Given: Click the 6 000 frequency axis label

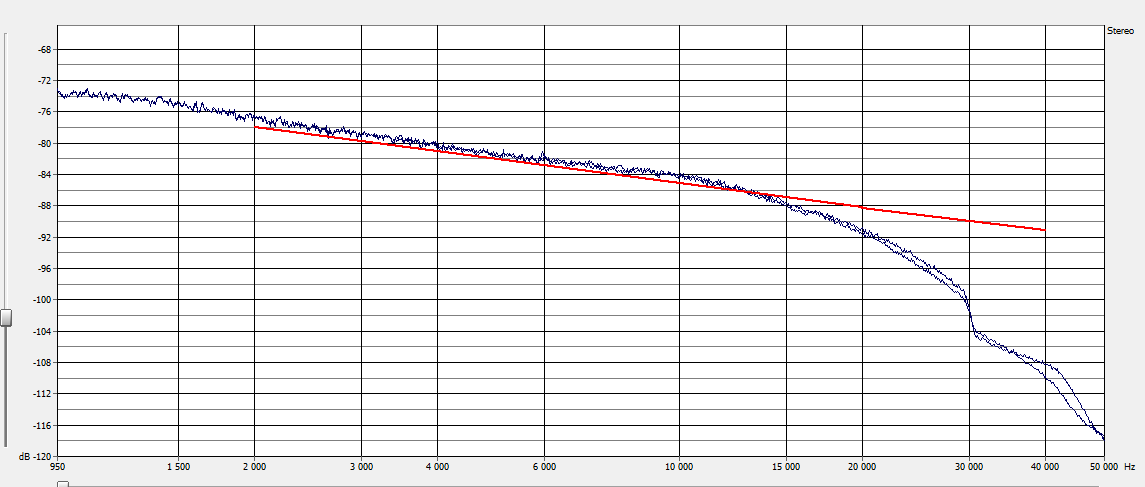Looking at the screenshot, I should coord(544,467).
